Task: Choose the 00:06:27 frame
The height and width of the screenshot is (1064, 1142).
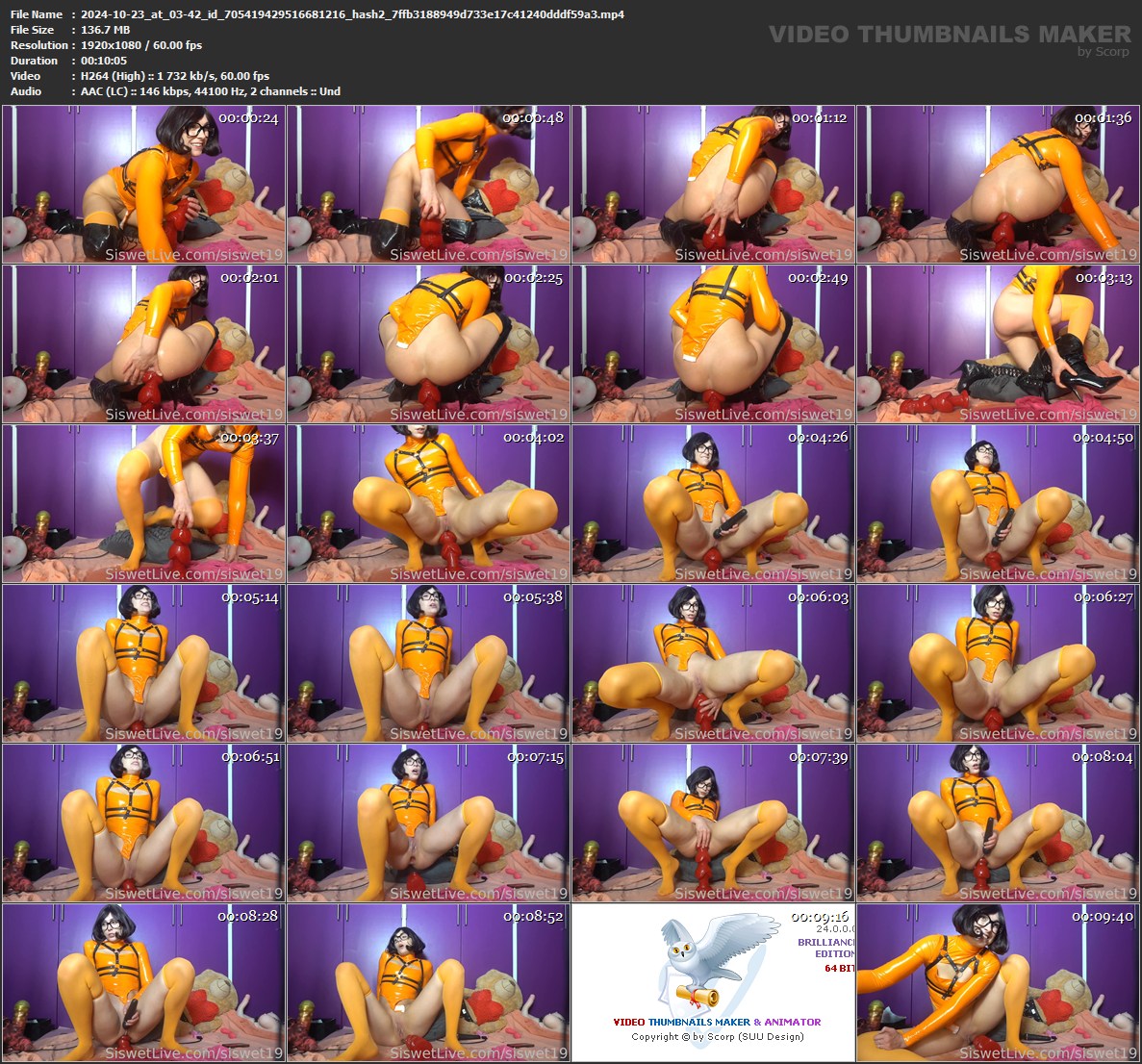Action: click(x=998, y=663)
